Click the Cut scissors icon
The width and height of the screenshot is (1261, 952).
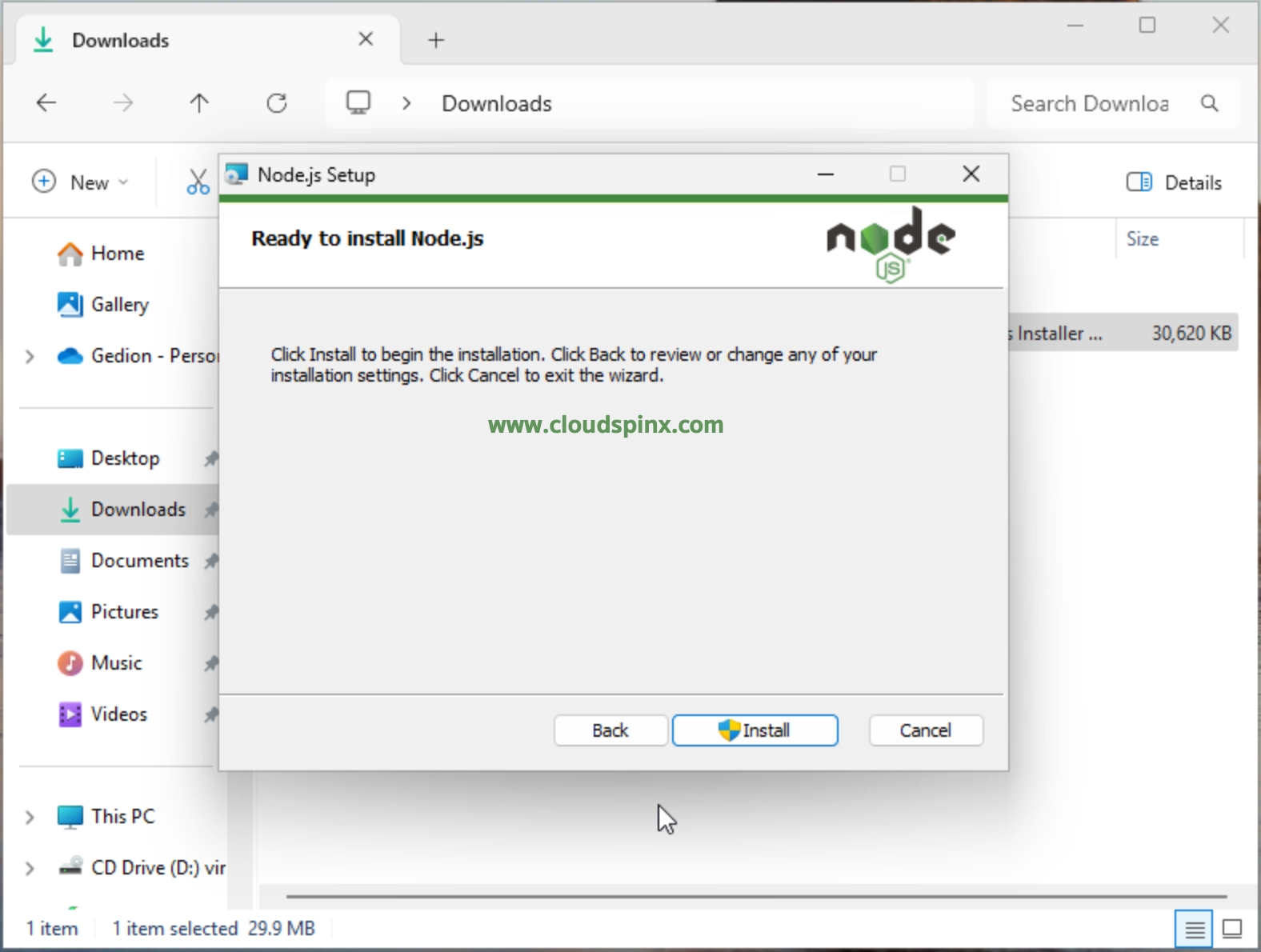click(x=198, y=182)
